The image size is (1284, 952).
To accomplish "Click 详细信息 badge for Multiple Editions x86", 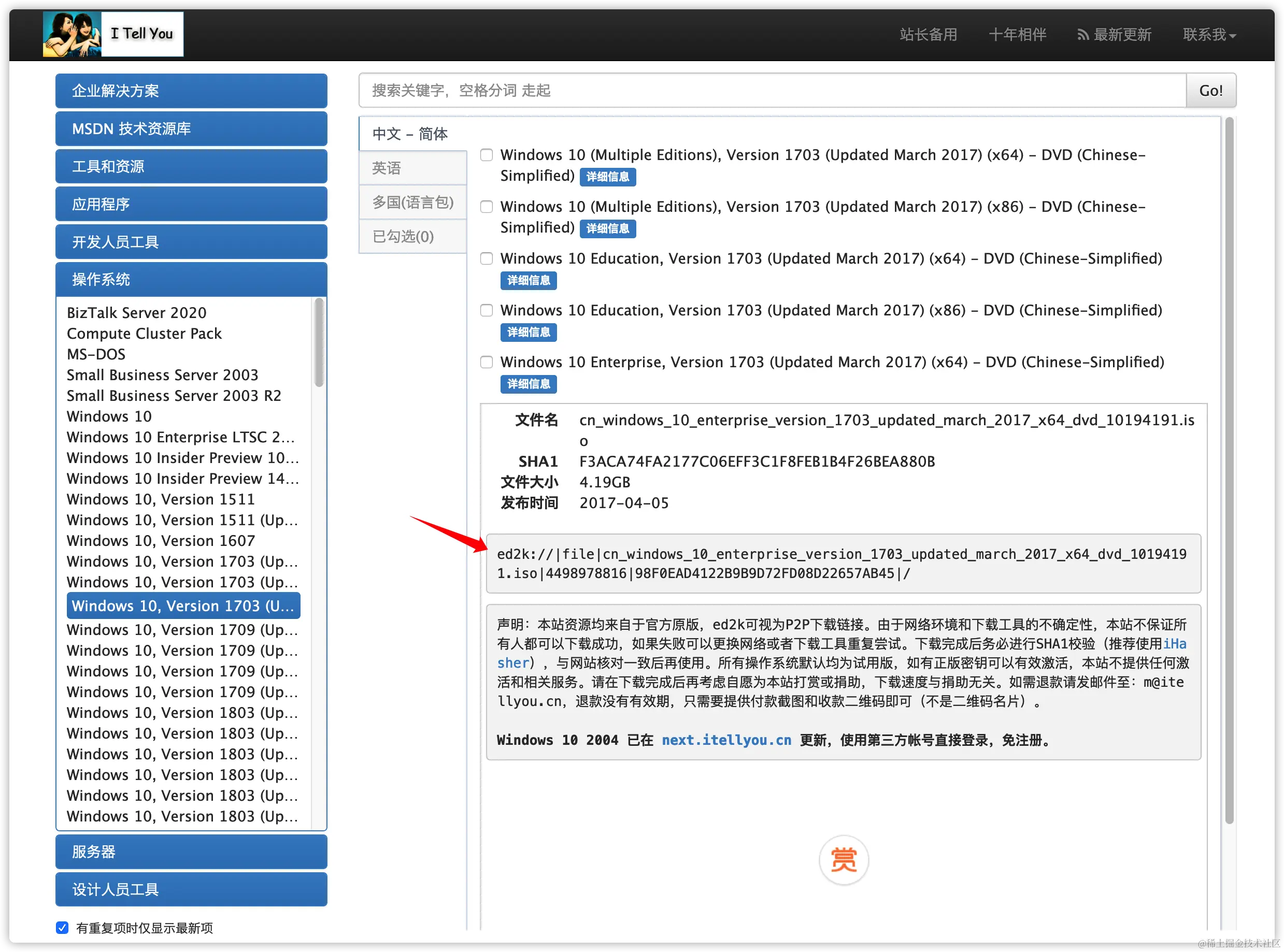I will tap(607, 228).
